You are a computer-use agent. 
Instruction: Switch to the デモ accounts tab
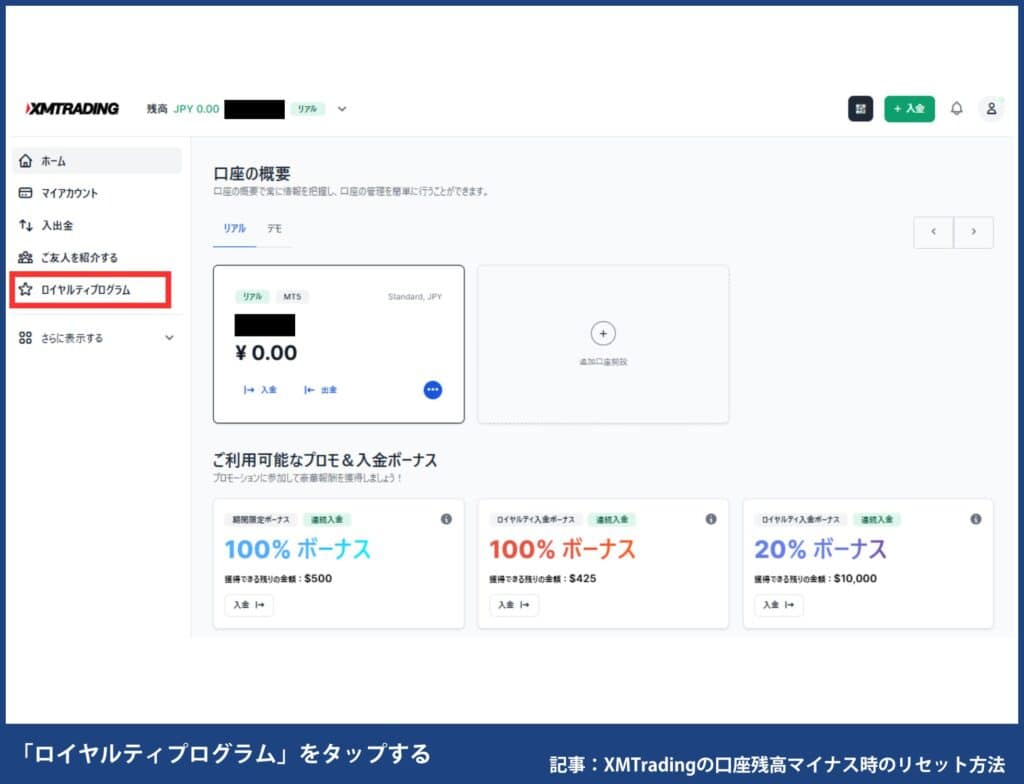tap(274, 229)
